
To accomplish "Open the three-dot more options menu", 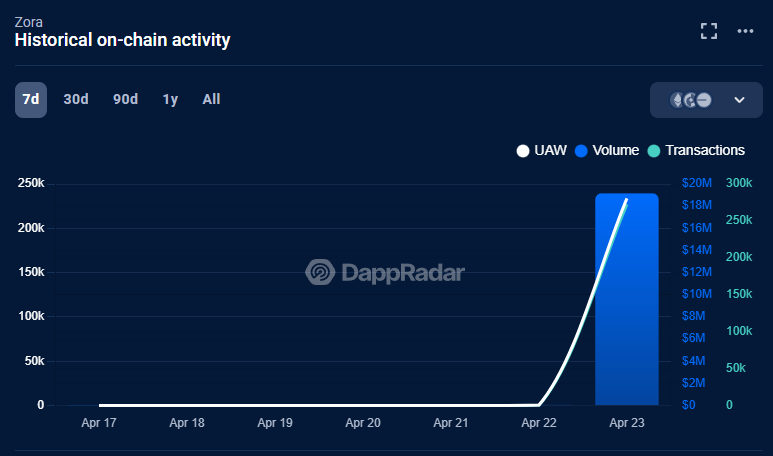I will [745, 31].
